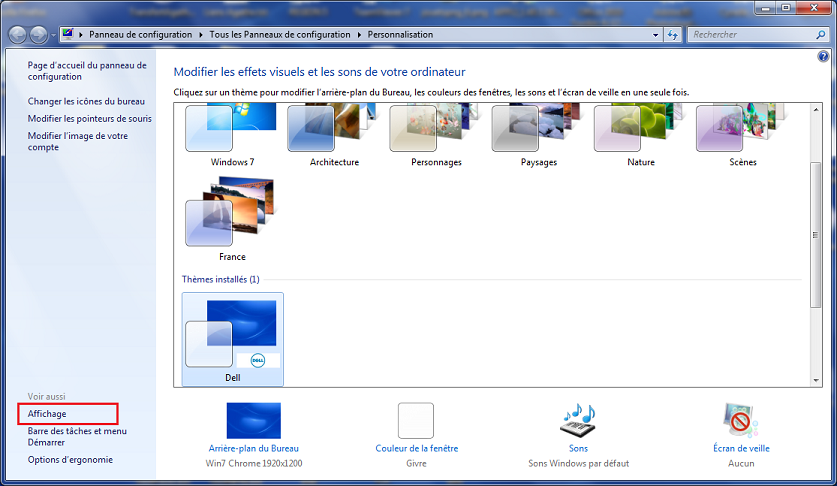Select the Scènes theme
Screen dimensions: 837x486
[743, 136]
